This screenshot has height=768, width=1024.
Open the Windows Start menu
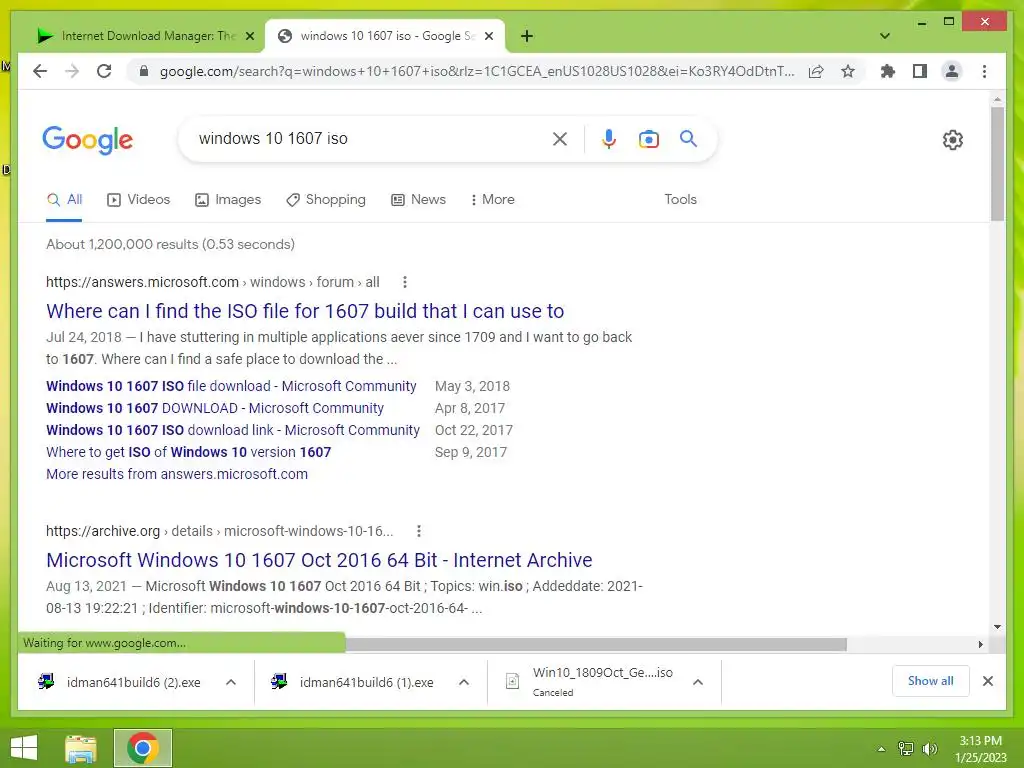click(24, 748)
